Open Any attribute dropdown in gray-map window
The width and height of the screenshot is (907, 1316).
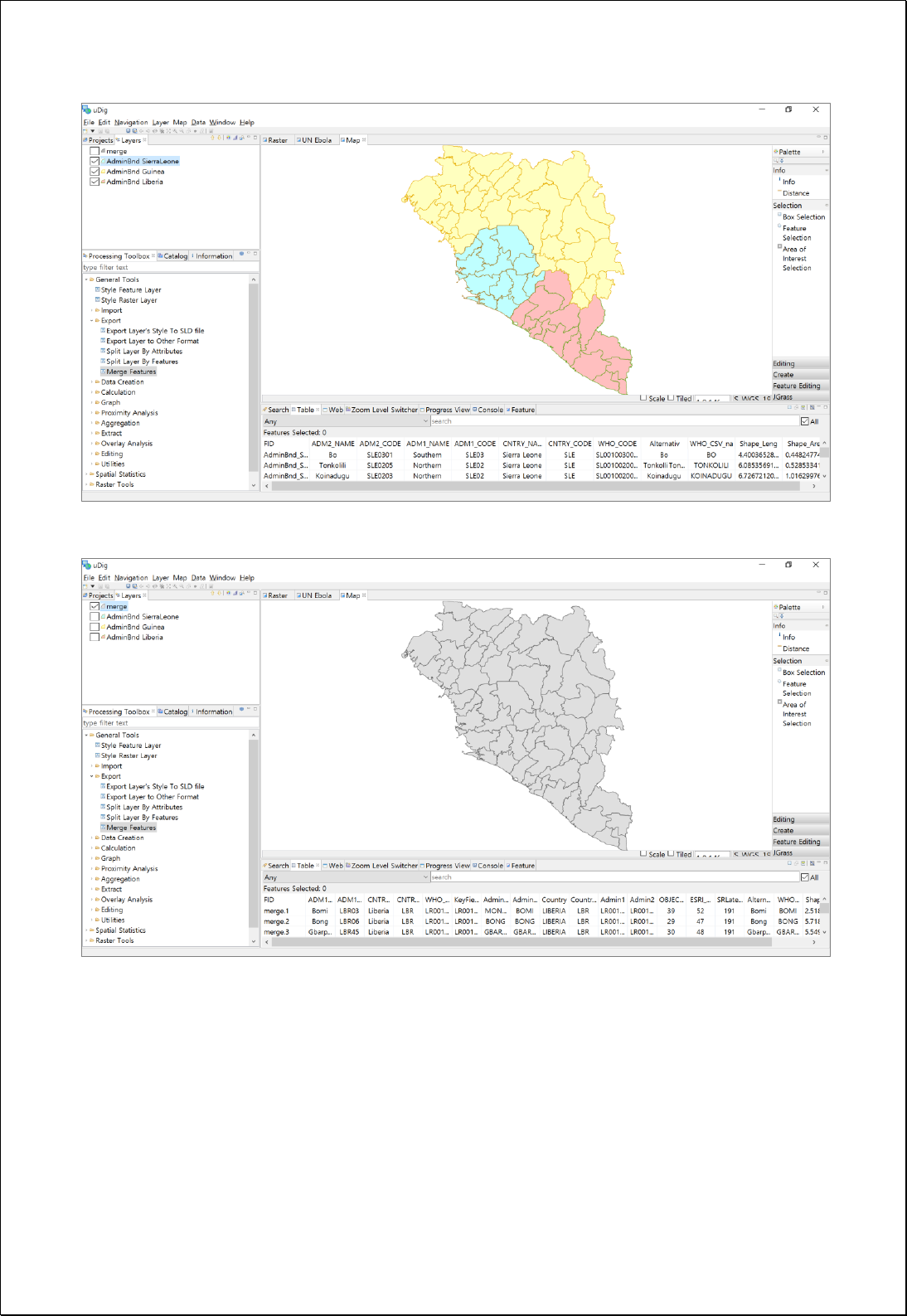coord(346,877)
